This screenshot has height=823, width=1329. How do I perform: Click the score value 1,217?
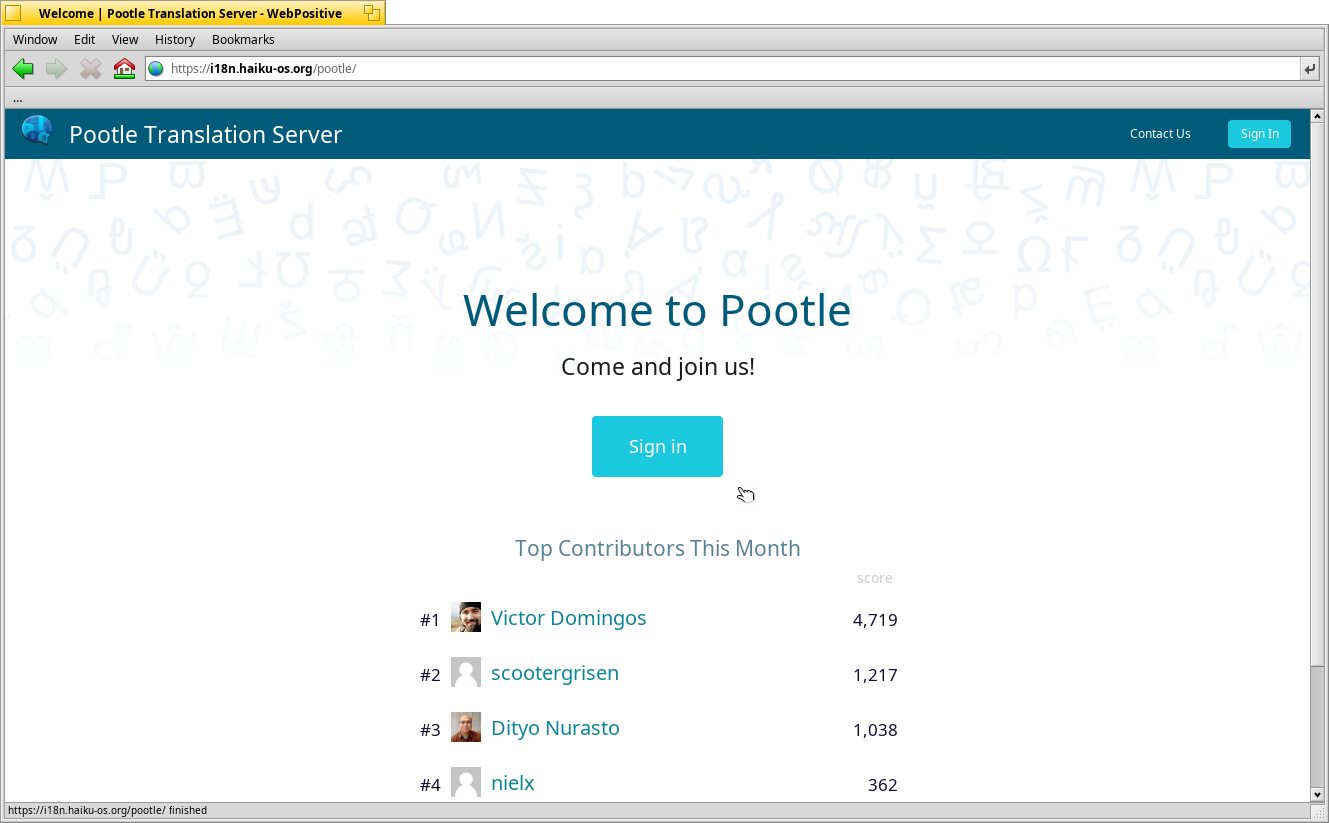pyautogui.click(x=875, y=675)
